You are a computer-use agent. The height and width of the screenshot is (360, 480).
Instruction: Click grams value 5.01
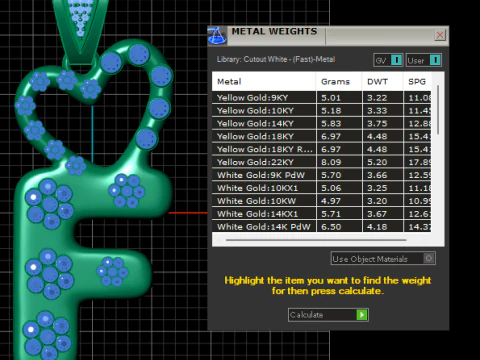point(331,98)
